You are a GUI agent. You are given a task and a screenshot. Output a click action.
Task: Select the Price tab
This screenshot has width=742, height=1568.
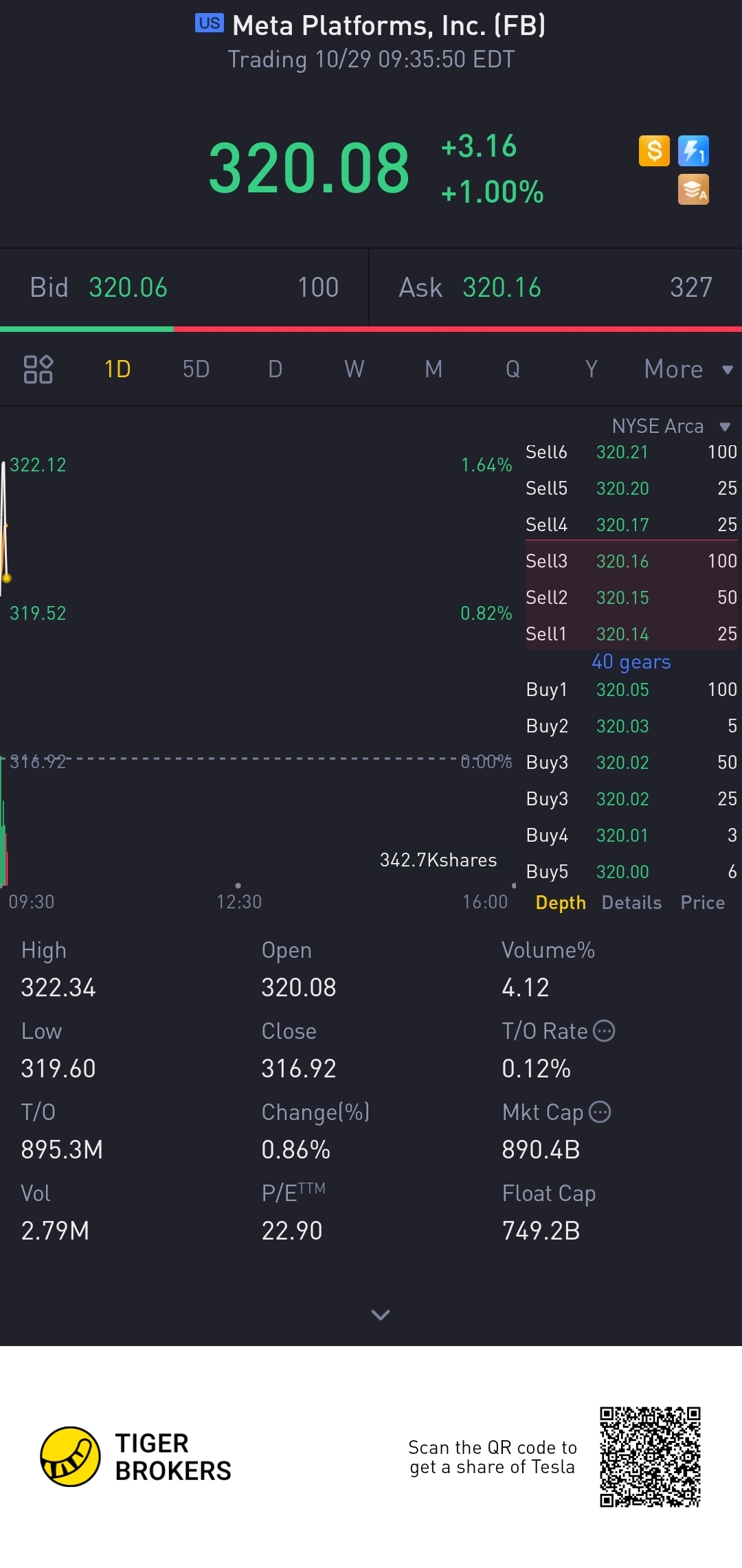click(x=703, y=902)
